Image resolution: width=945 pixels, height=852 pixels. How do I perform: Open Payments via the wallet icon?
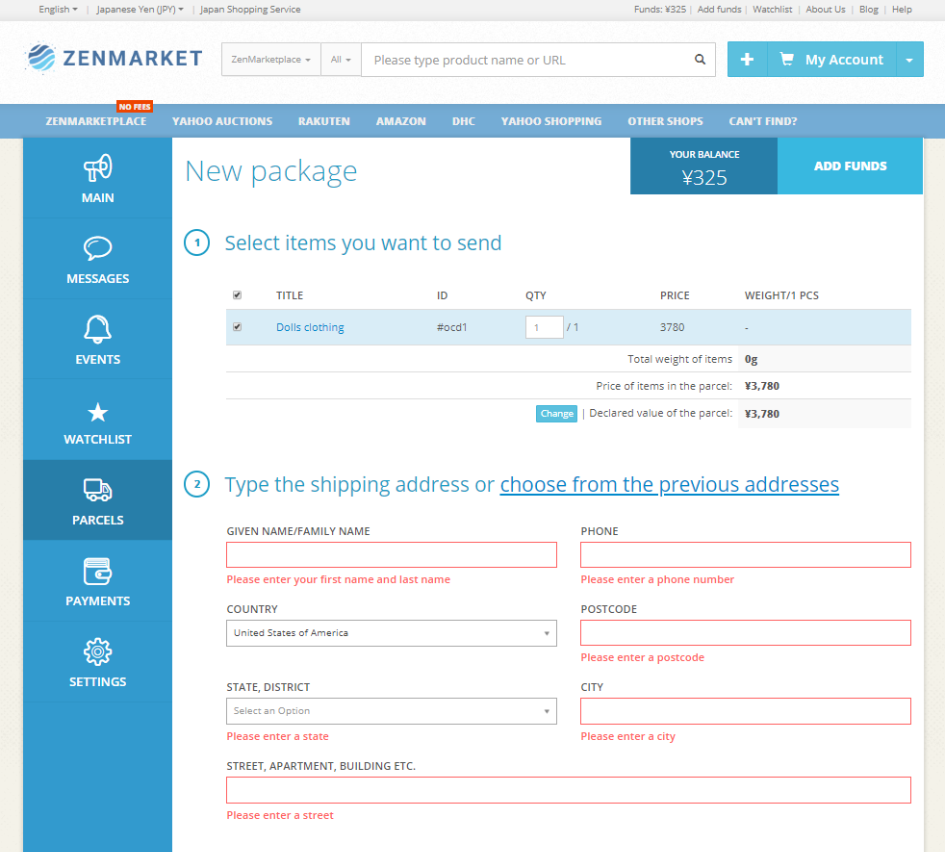tap(97, 571)
